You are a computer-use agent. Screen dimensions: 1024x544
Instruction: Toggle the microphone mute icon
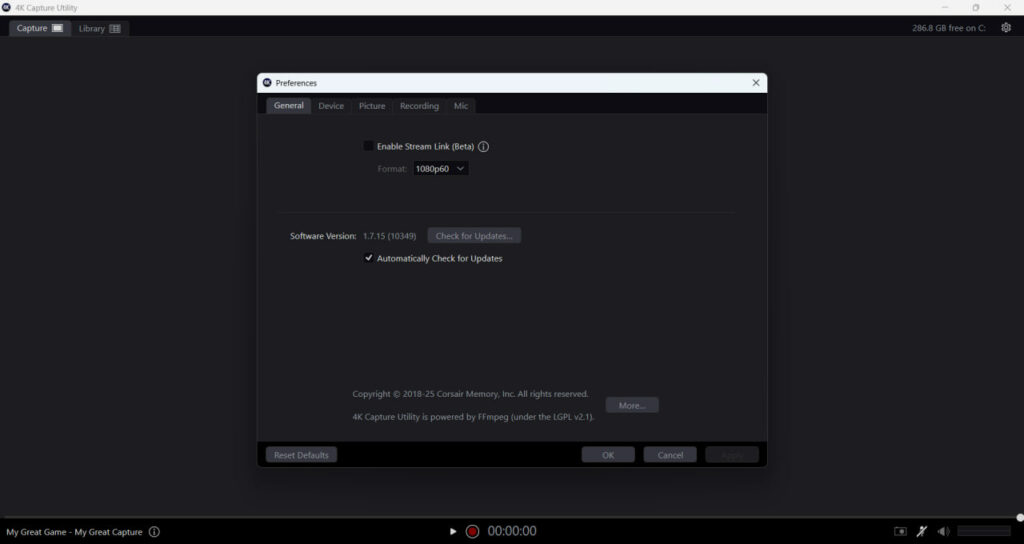pyautogui.click(x=922, y=532)
